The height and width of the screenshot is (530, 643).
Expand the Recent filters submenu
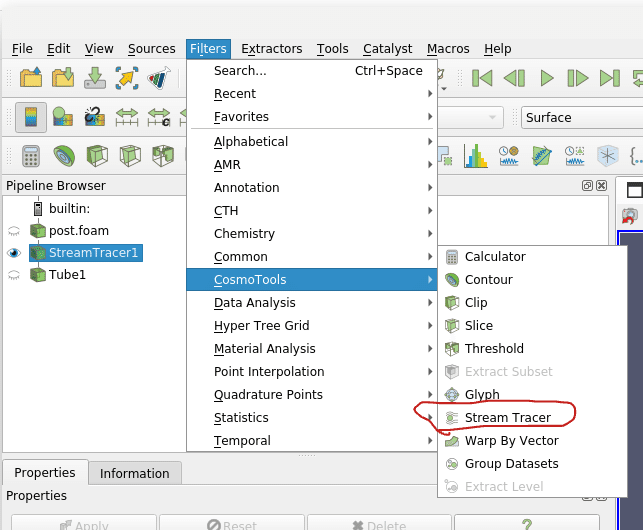coord(312,94)
